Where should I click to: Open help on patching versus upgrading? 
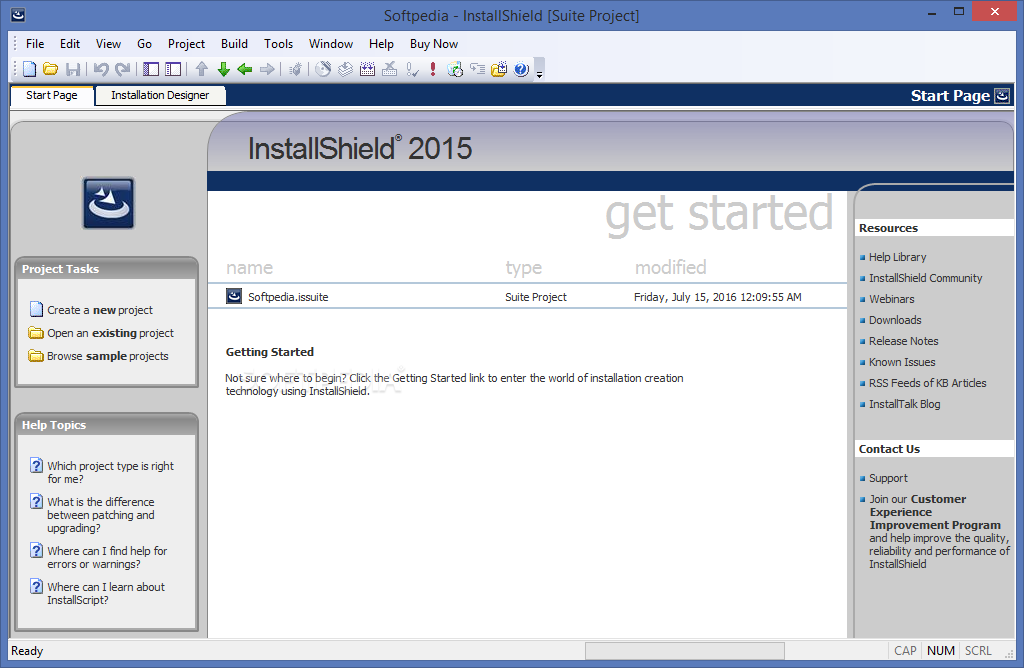click(101, 515)
